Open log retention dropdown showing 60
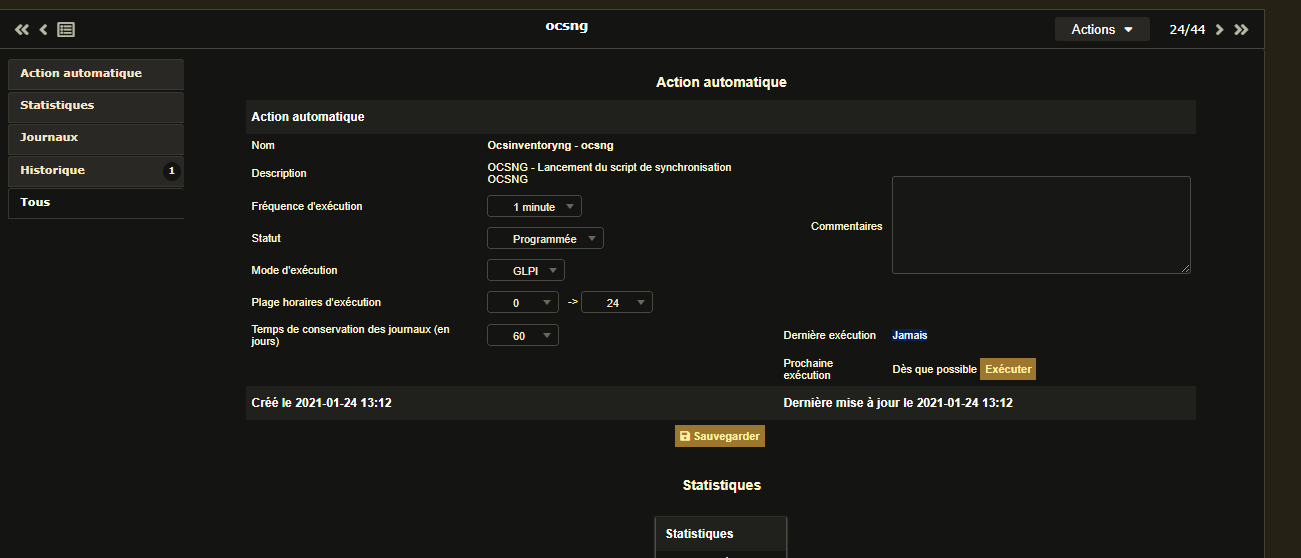 coord(522,336)
